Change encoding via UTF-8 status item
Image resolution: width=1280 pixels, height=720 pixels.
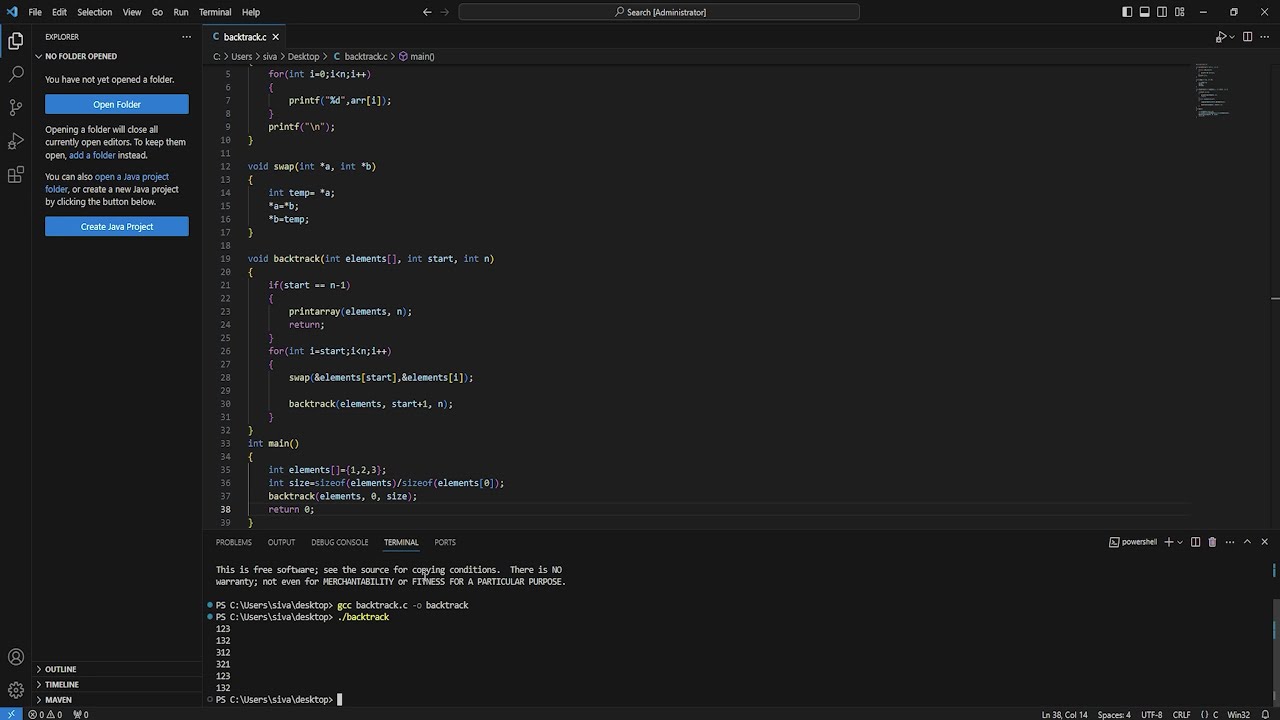click(x=1151, y=714)
